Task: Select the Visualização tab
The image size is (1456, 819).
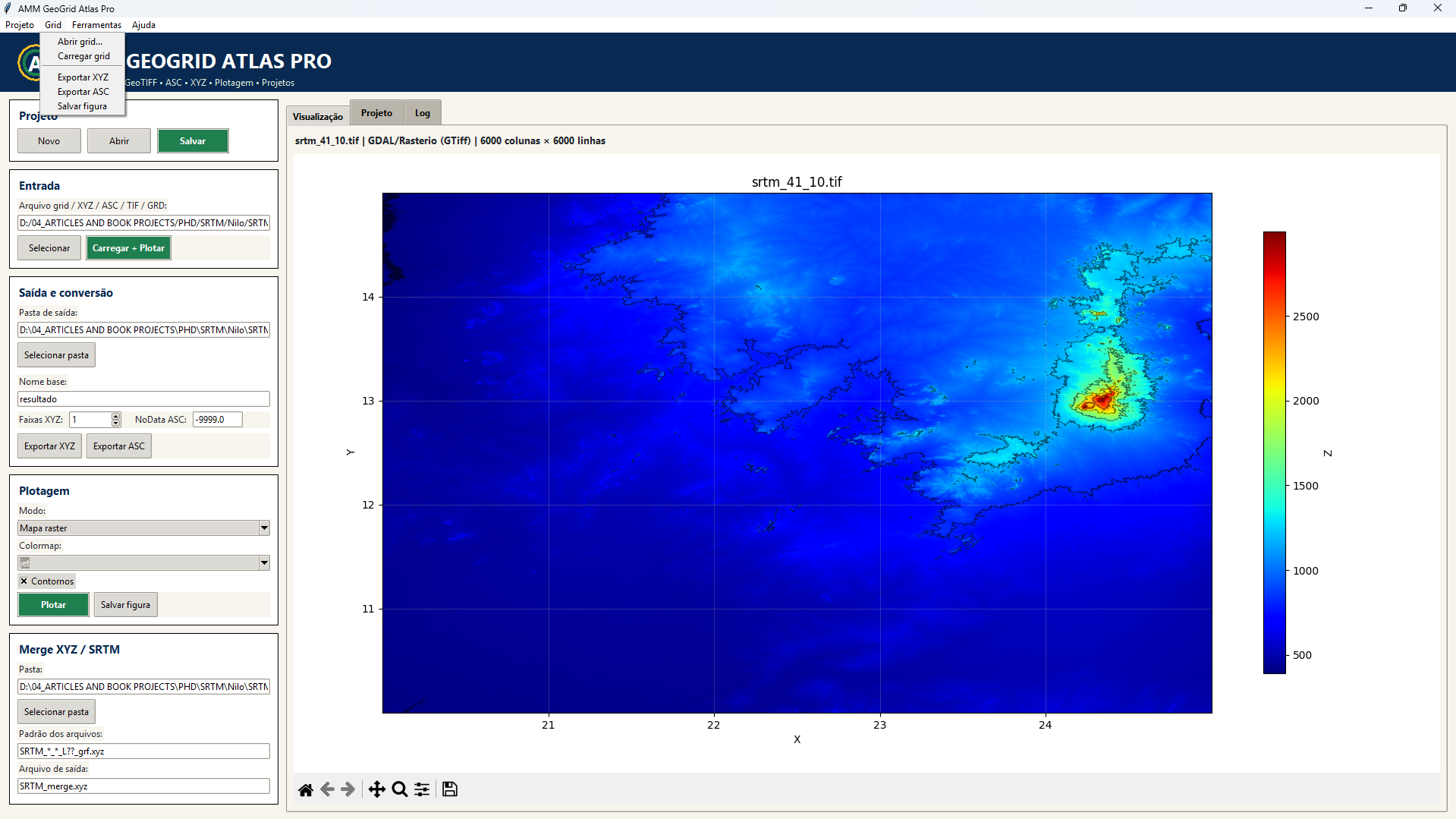Action: click(318, 117)
